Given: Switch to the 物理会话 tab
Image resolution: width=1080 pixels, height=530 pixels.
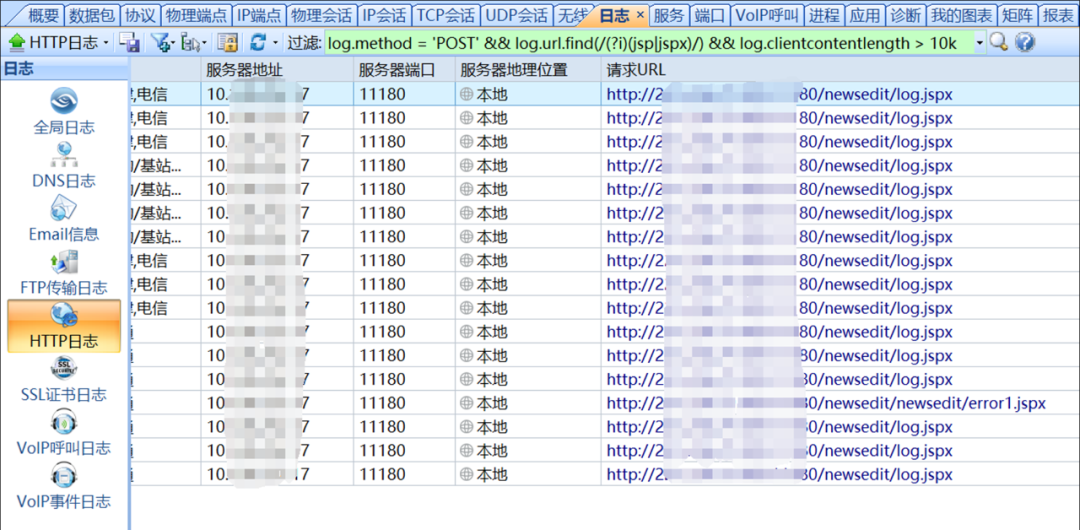Looking at the screenshot, I should click(x=321, y=15).
